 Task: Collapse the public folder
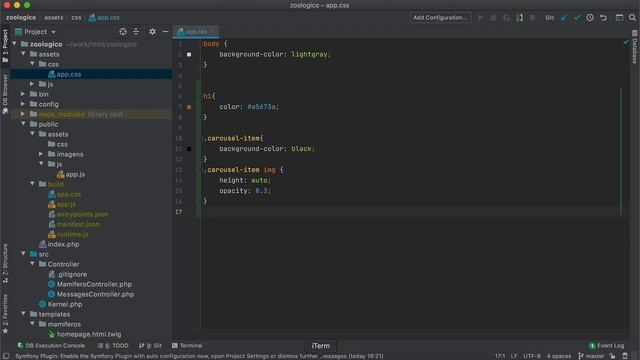[24, 124]
